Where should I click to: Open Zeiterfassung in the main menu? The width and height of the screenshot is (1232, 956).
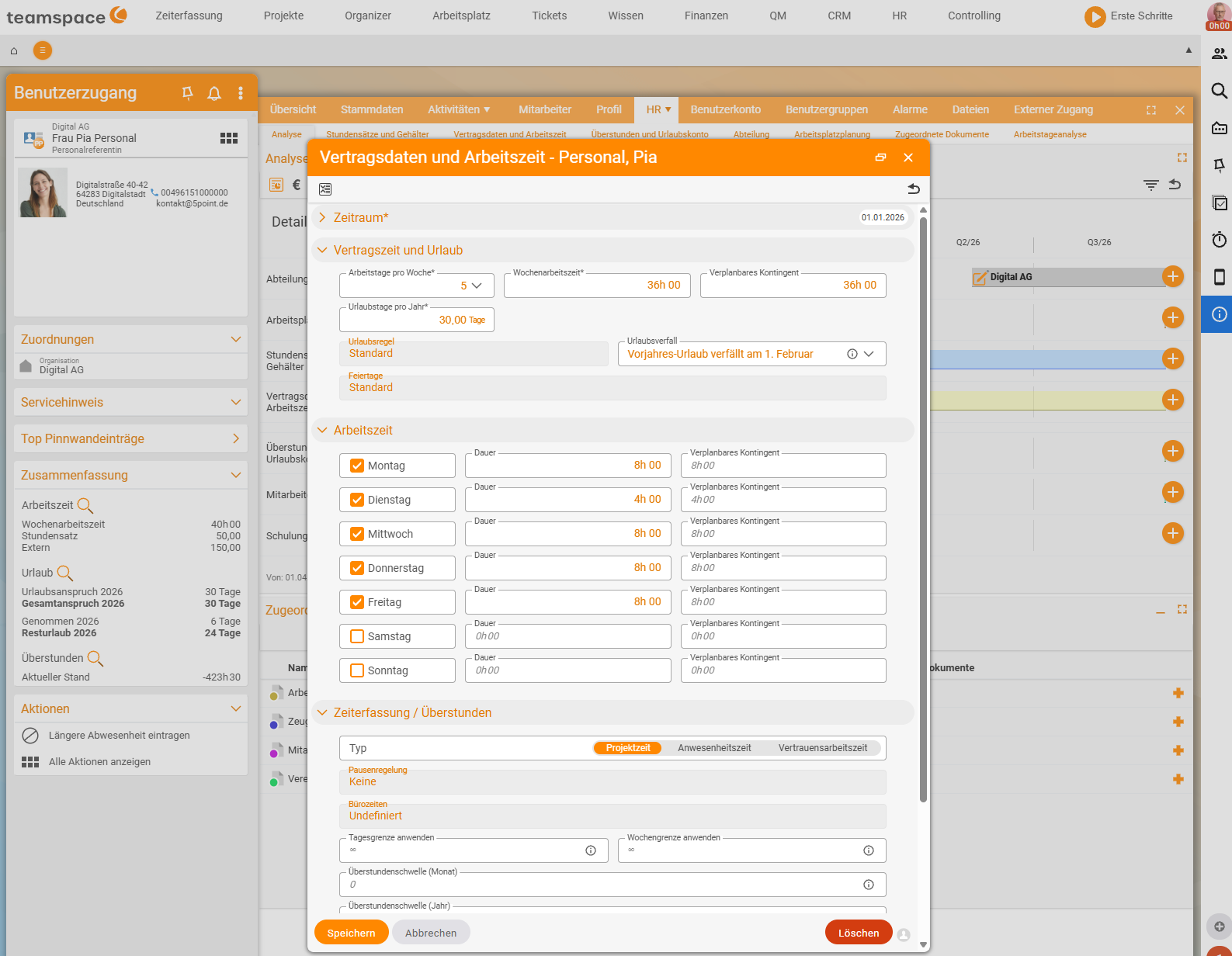click(x=189, y=16)
